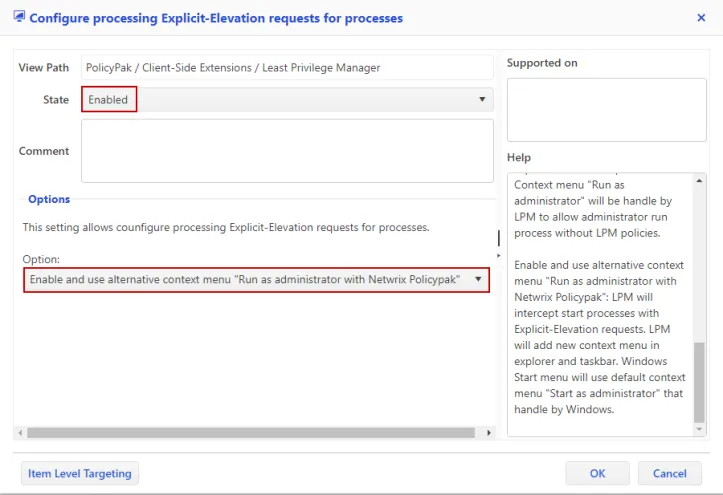Image resolution: width=723 pixels, height=495 pixels.
Task: Close the dialog with the X button
Action: click(700, 18)
